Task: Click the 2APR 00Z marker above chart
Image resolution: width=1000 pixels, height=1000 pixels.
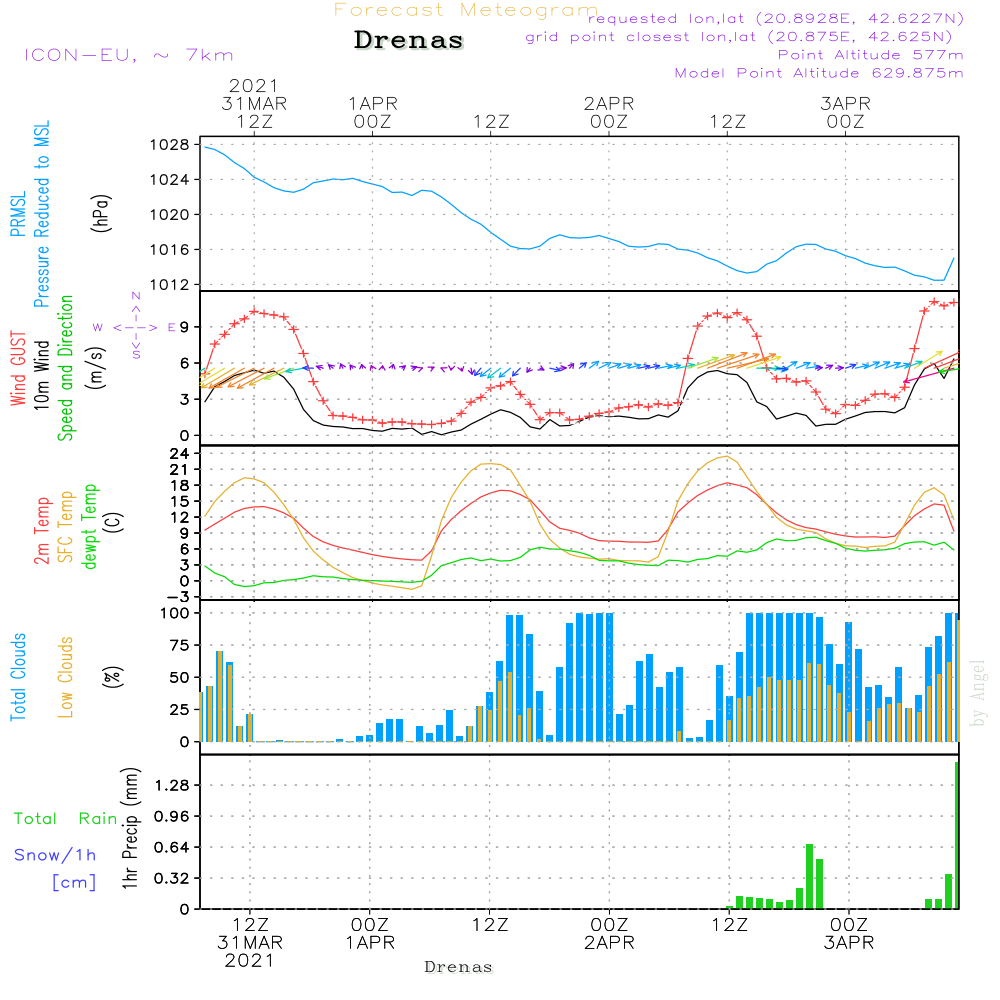Action: coord(608,112)
